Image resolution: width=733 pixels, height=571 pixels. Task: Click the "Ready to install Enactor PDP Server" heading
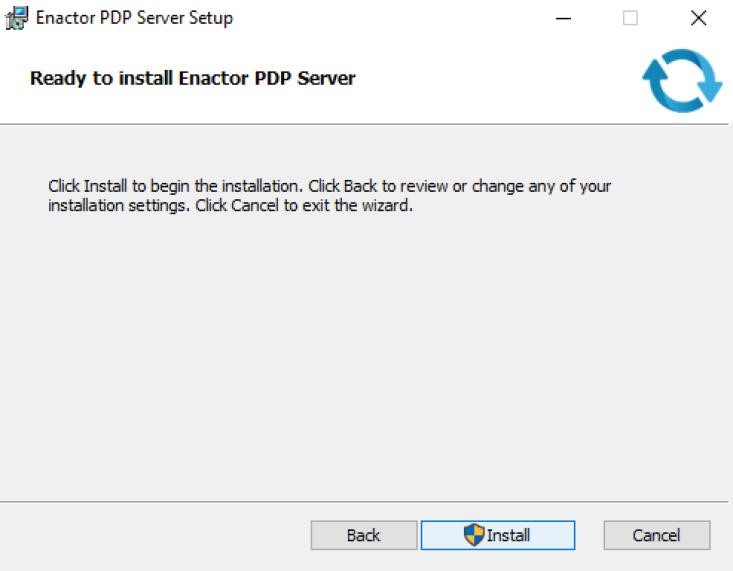(192, 78)
